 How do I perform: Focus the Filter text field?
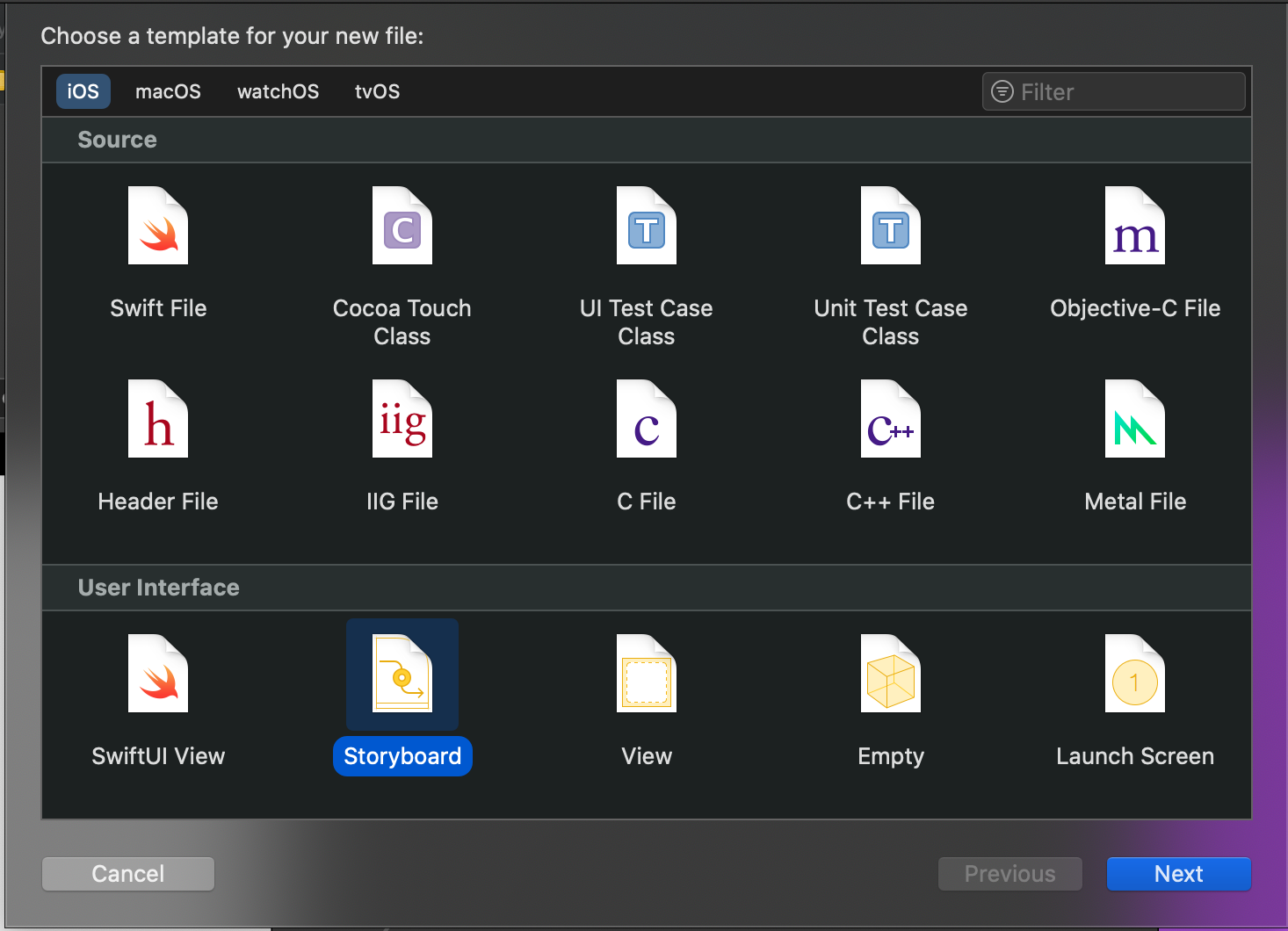[x=1114, y=91]
